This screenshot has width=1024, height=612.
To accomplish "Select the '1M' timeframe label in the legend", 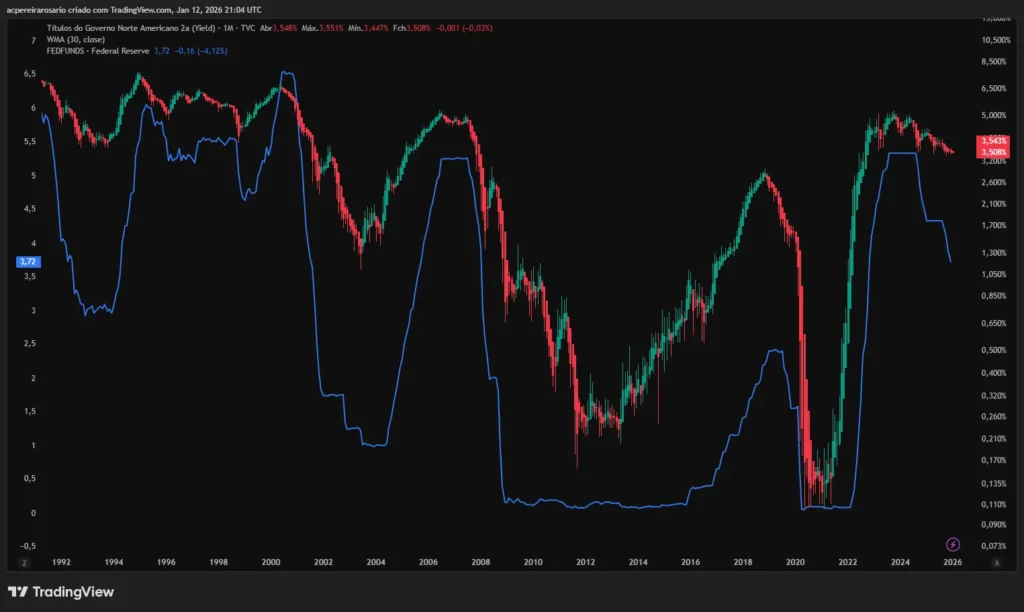I will 229,27.
